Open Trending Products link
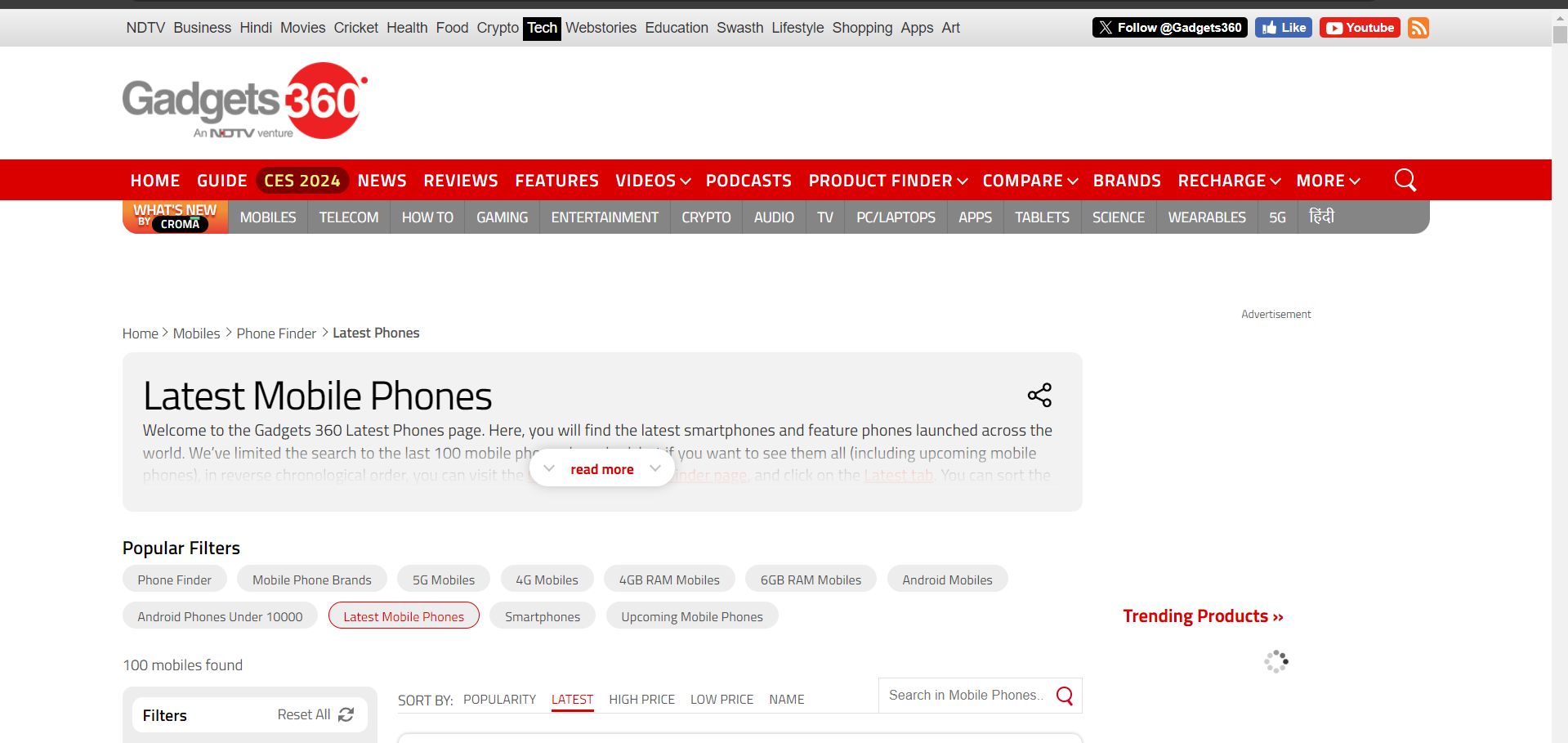 point(1203,616)
